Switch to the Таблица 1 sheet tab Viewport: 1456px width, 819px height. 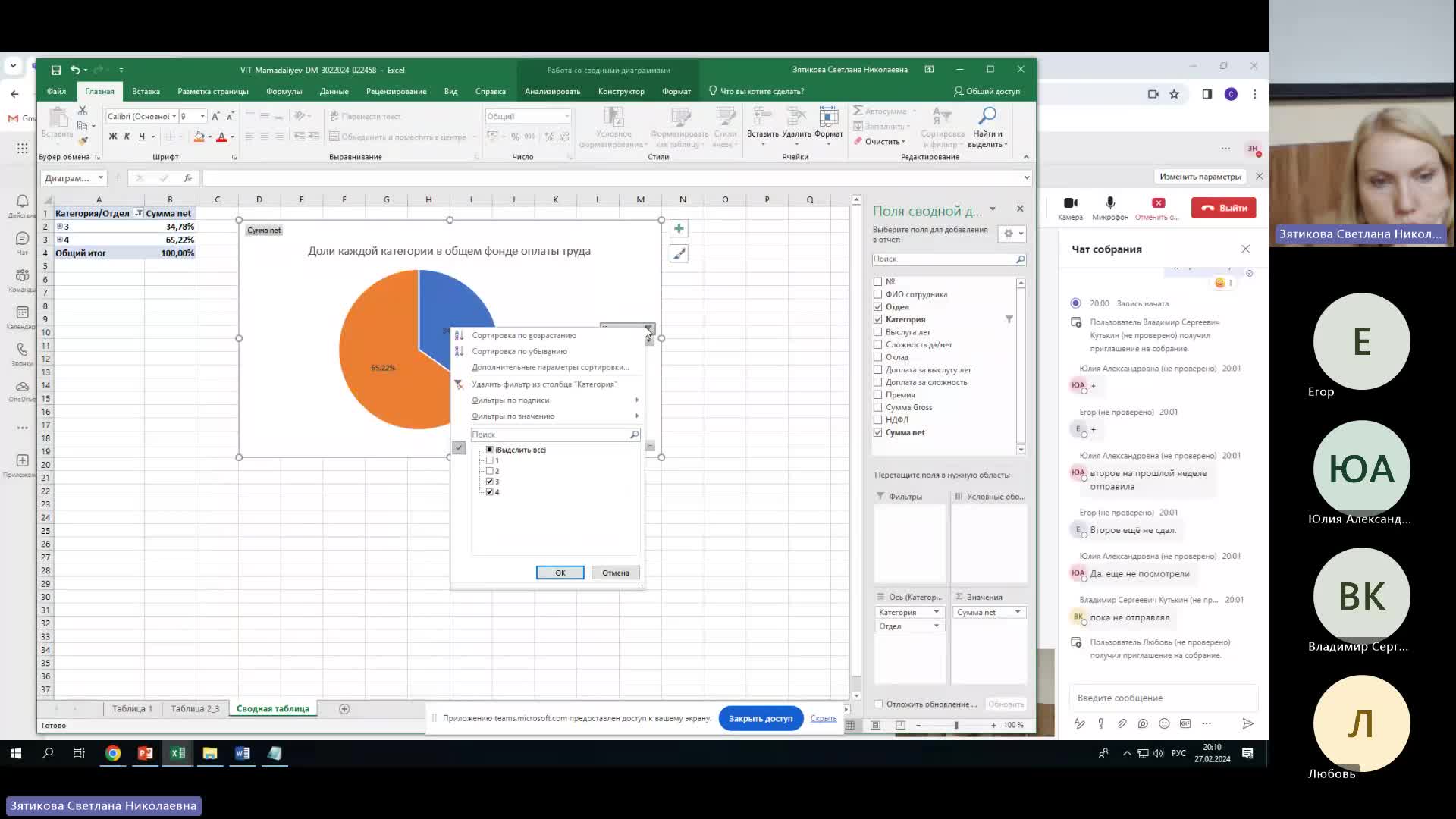tap(132, 709)
